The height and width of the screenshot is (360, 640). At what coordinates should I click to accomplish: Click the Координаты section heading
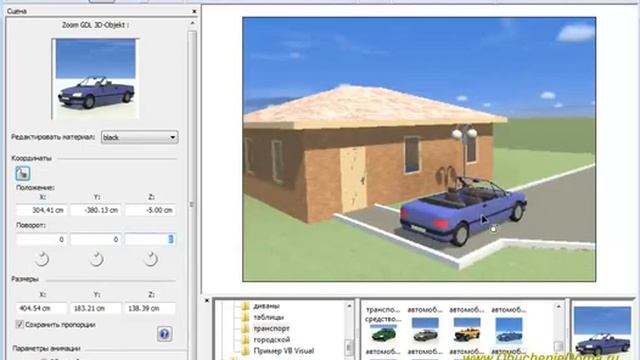(x=31, y=158)
